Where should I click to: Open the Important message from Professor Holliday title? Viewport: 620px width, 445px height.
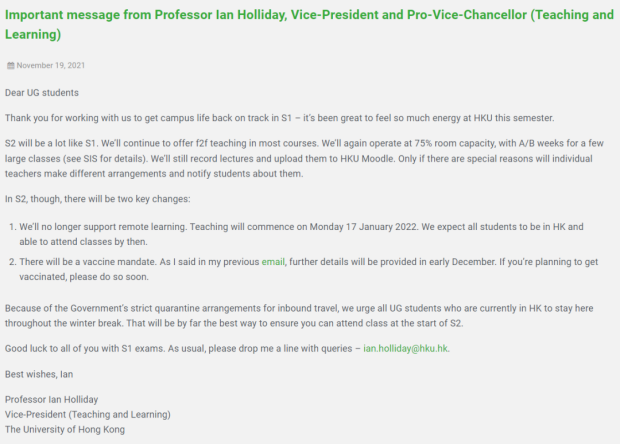309,24
